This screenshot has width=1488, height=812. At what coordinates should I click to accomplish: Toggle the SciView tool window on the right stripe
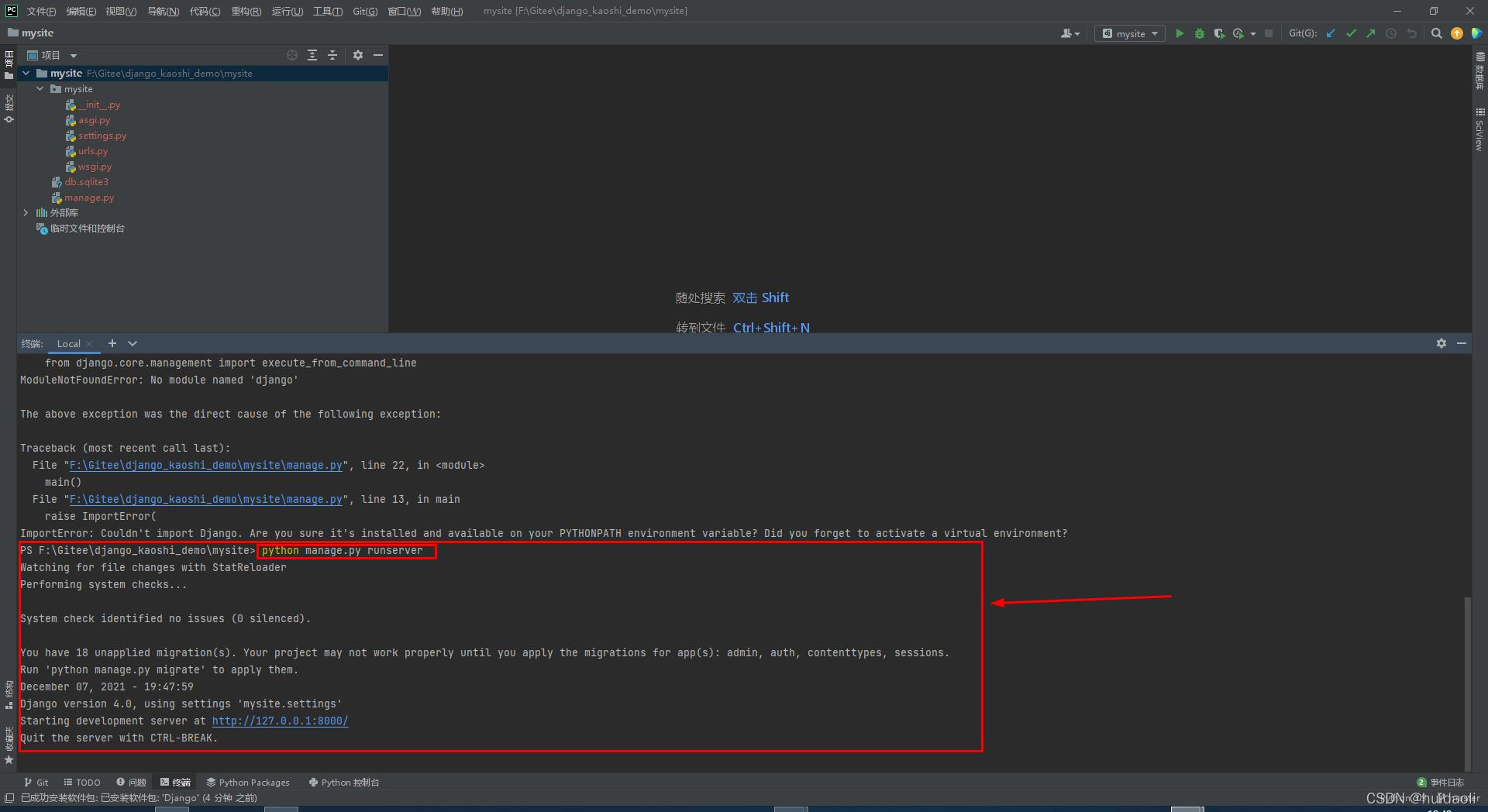click(x=1479, y=129)
